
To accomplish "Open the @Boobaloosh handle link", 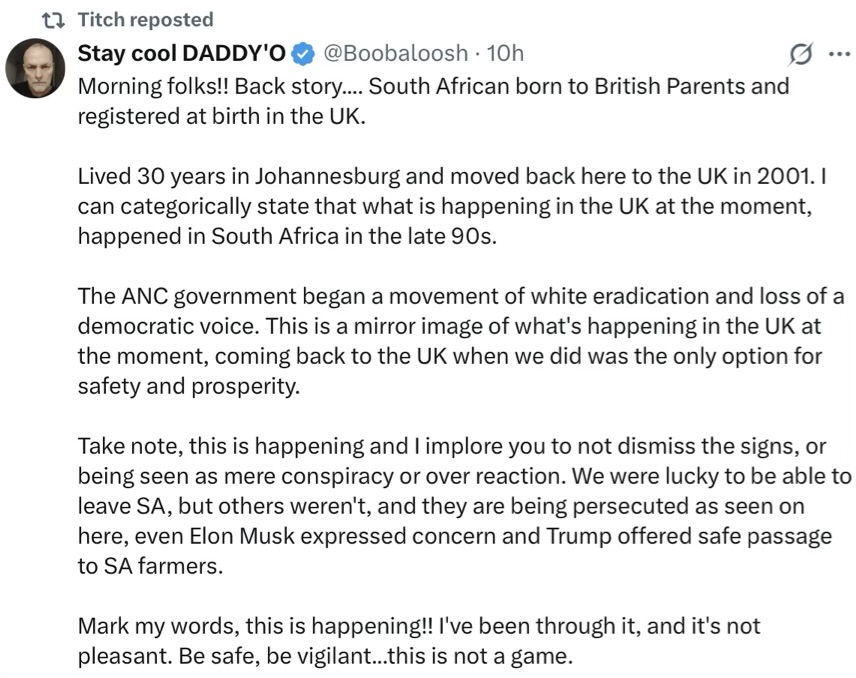I will click(395, 53).
